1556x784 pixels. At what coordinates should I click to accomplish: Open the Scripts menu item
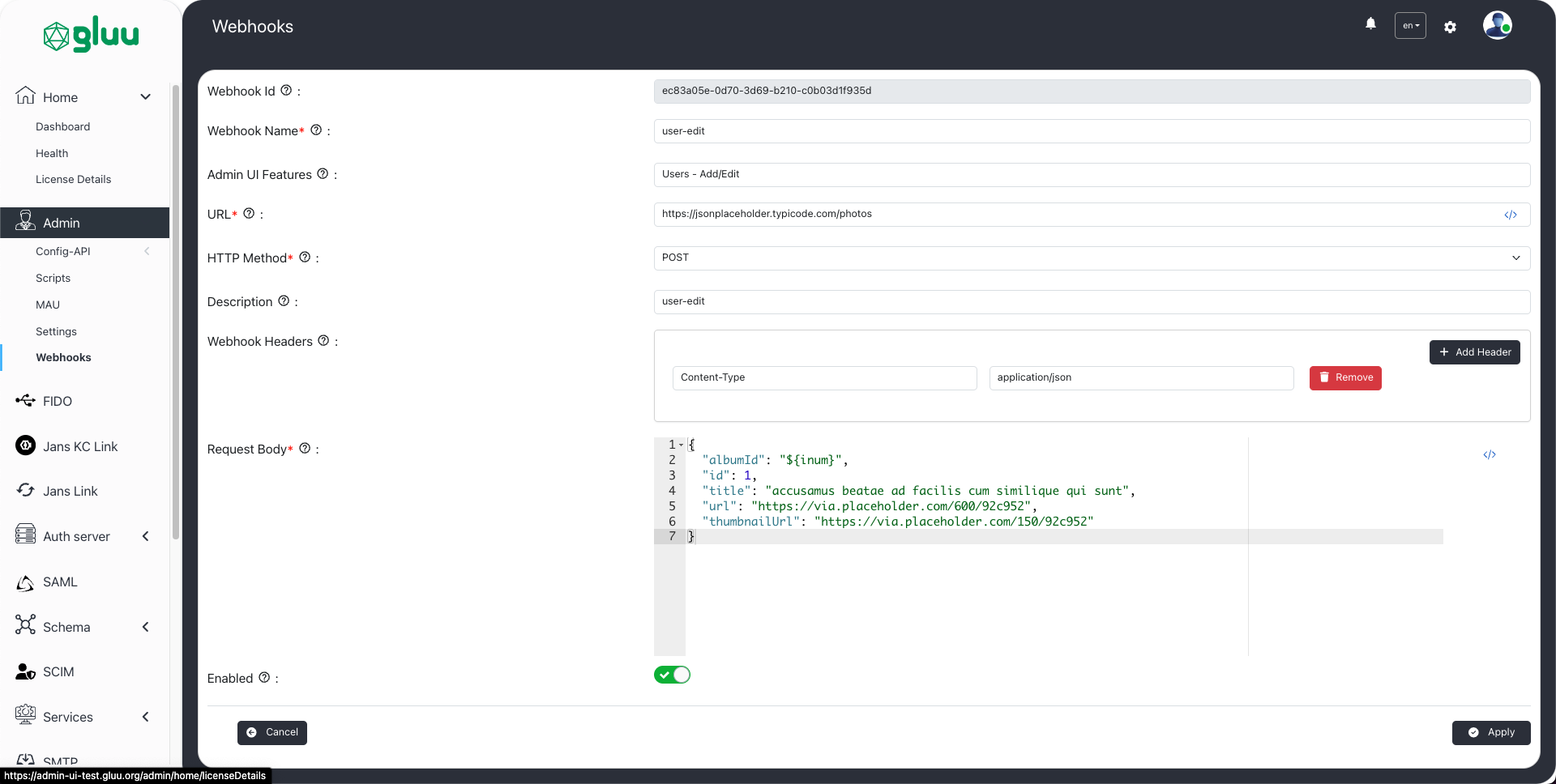(x=53, y=278)
